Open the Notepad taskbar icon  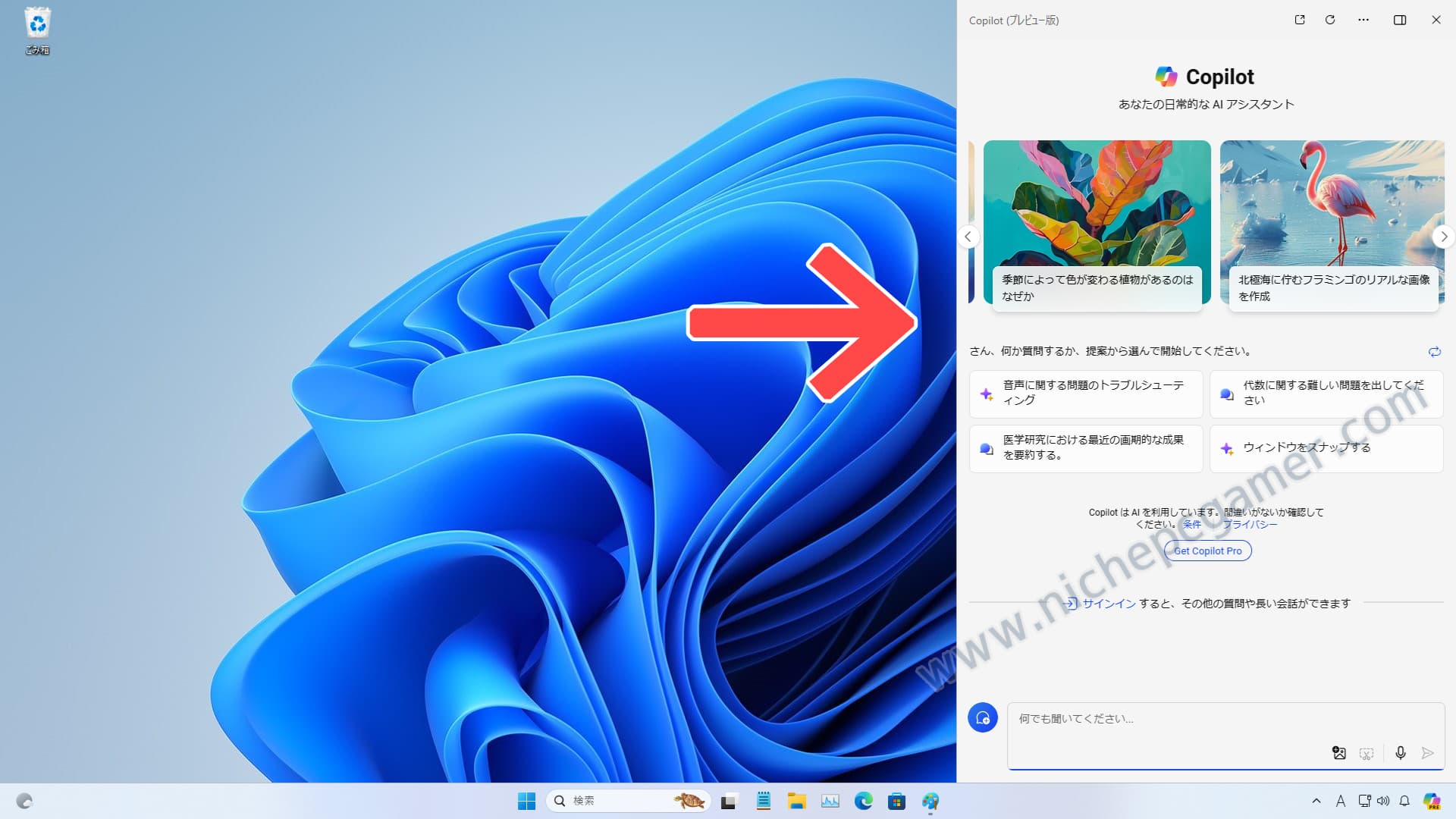click(x=764, y=801)
